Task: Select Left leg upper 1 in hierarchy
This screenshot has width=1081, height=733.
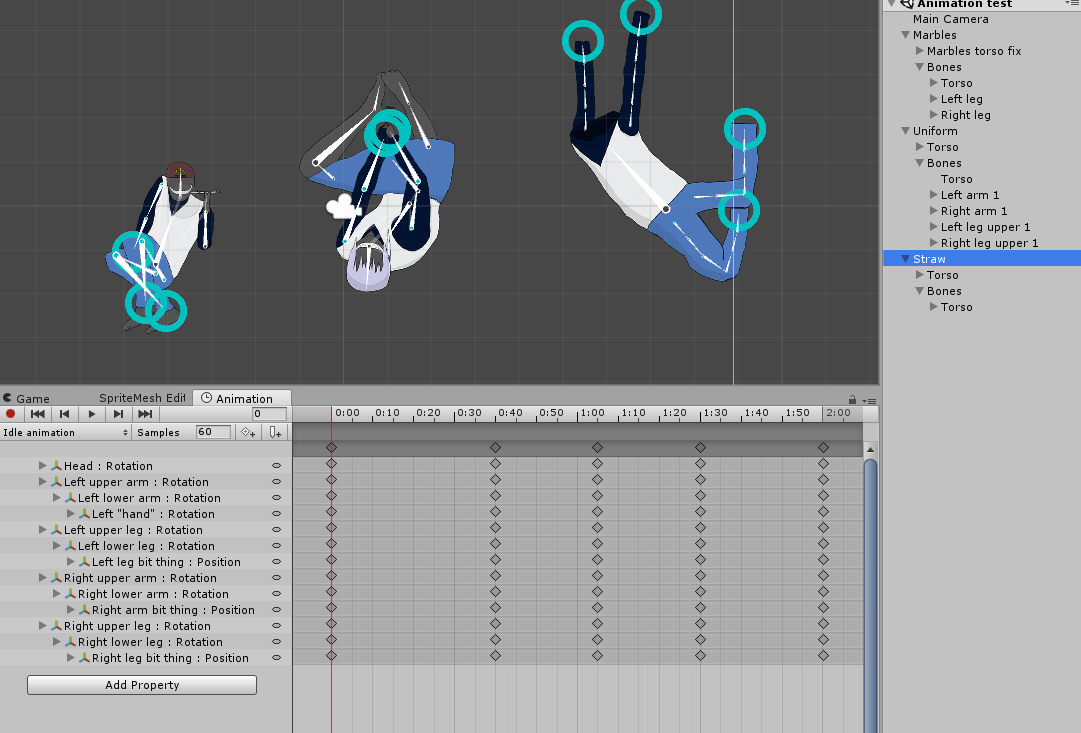Action: (x=985, y=226)
